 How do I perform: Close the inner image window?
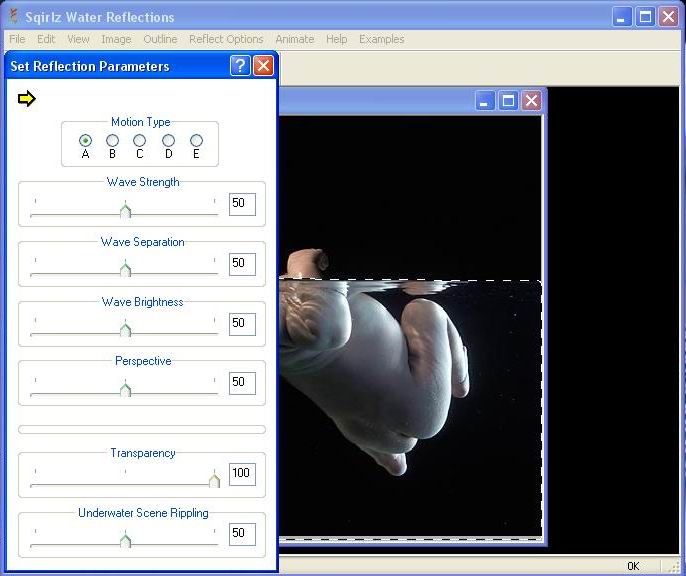click(x=531, y=101)
